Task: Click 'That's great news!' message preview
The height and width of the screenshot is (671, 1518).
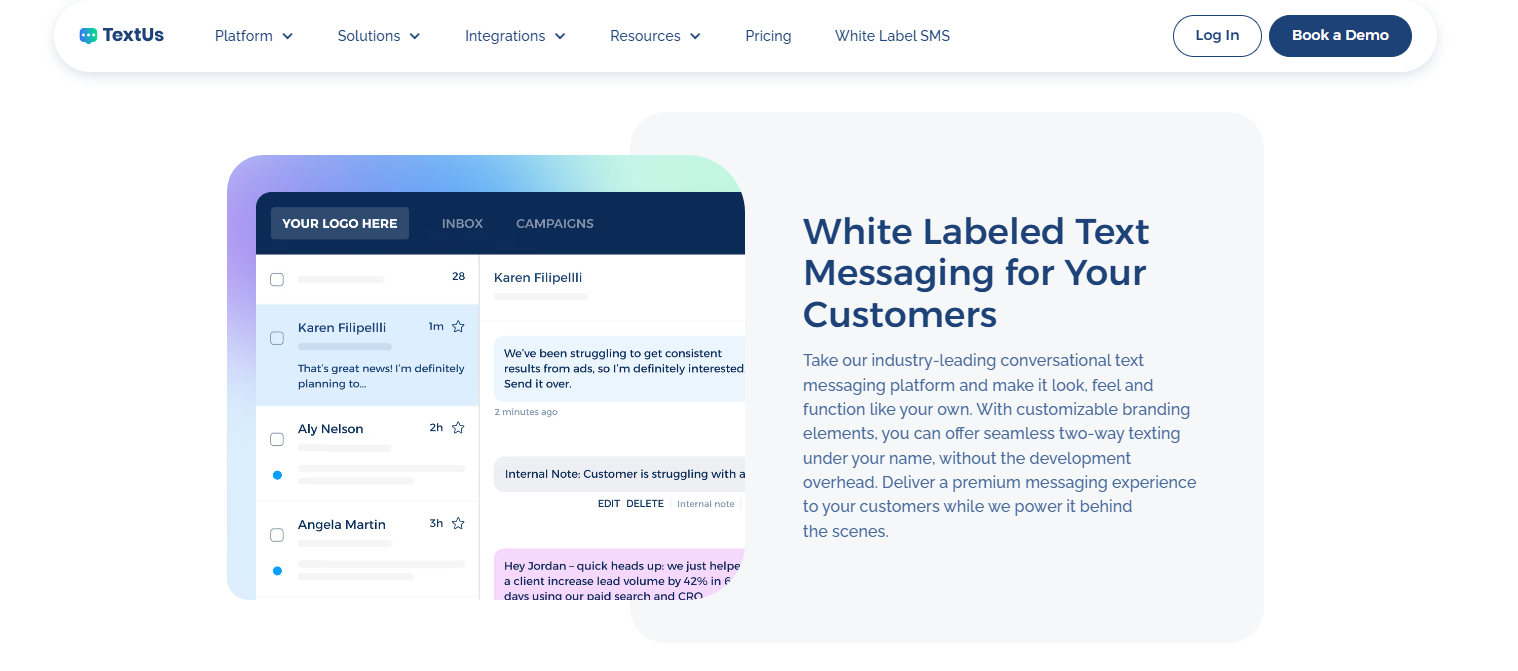Action: pos(381,376)
